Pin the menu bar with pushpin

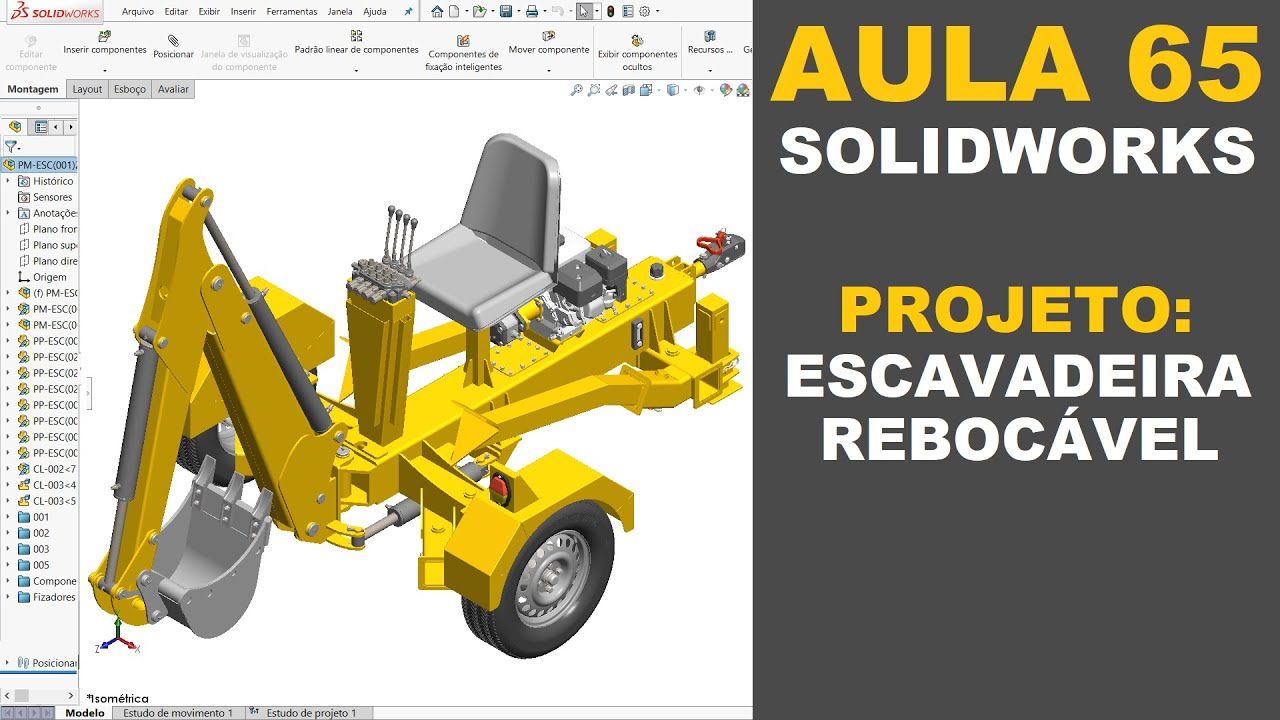pos(408,12)
